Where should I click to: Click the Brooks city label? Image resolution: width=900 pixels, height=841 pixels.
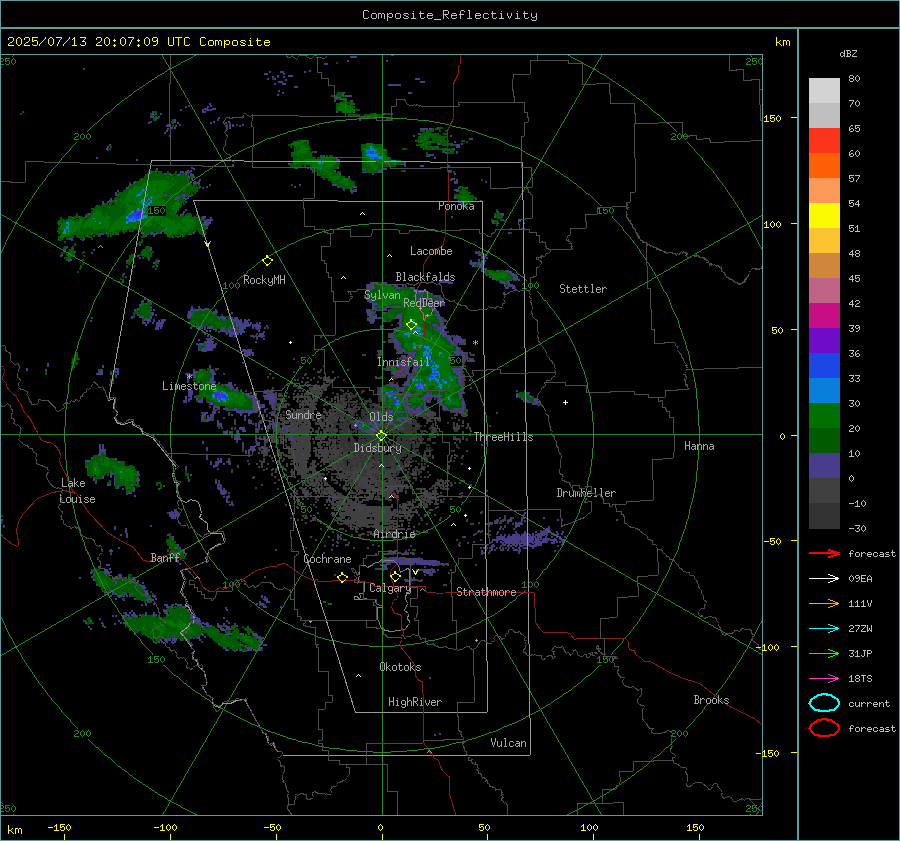tap(711, 700)
